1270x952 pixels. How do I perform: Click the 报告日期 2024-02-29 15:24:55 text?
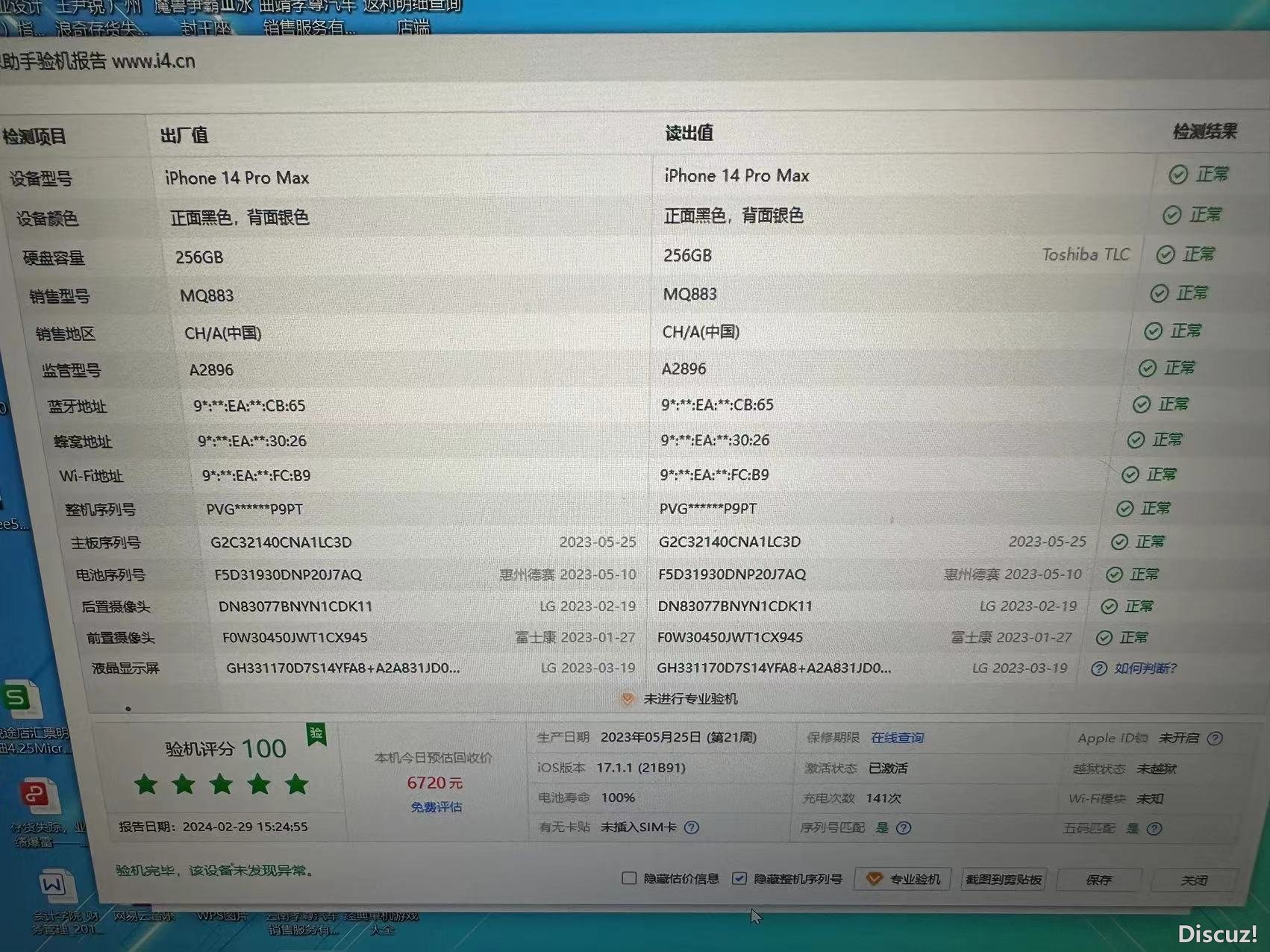coord(213,827)
